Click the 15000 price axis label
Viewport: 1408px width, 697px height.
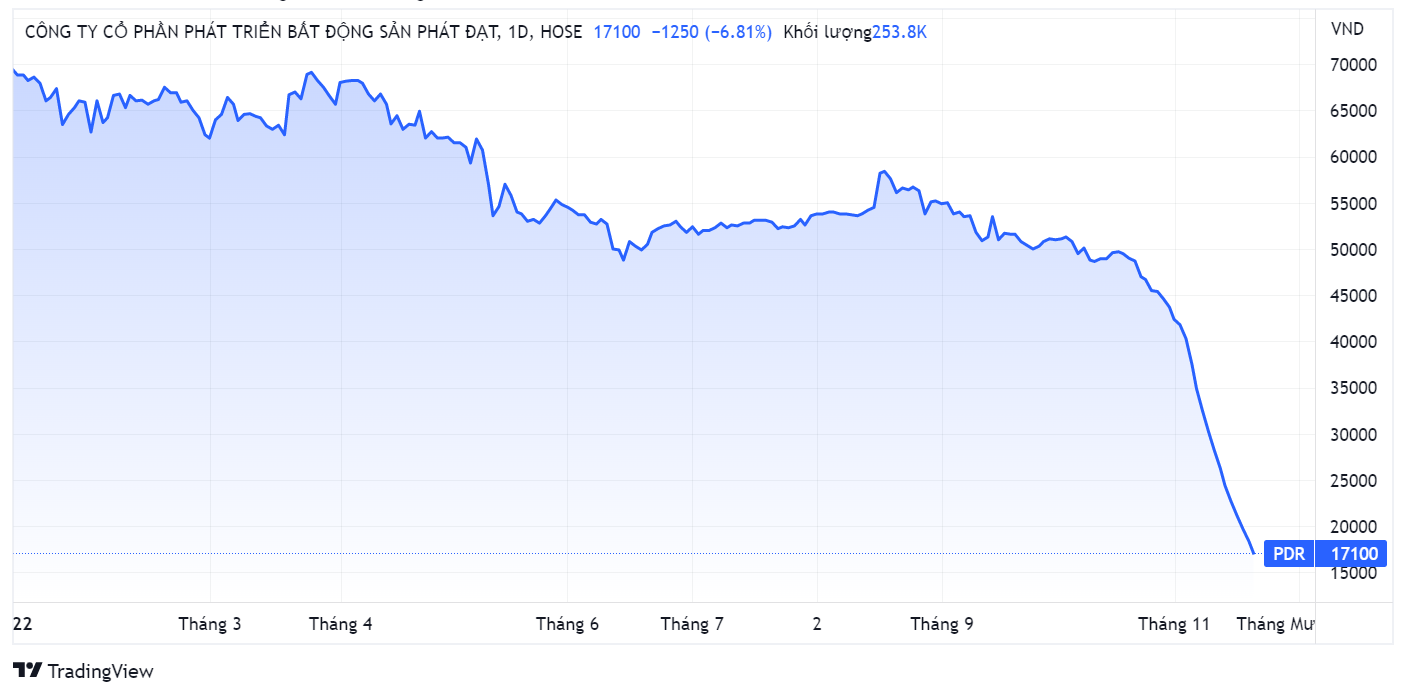pos(1354,573)
